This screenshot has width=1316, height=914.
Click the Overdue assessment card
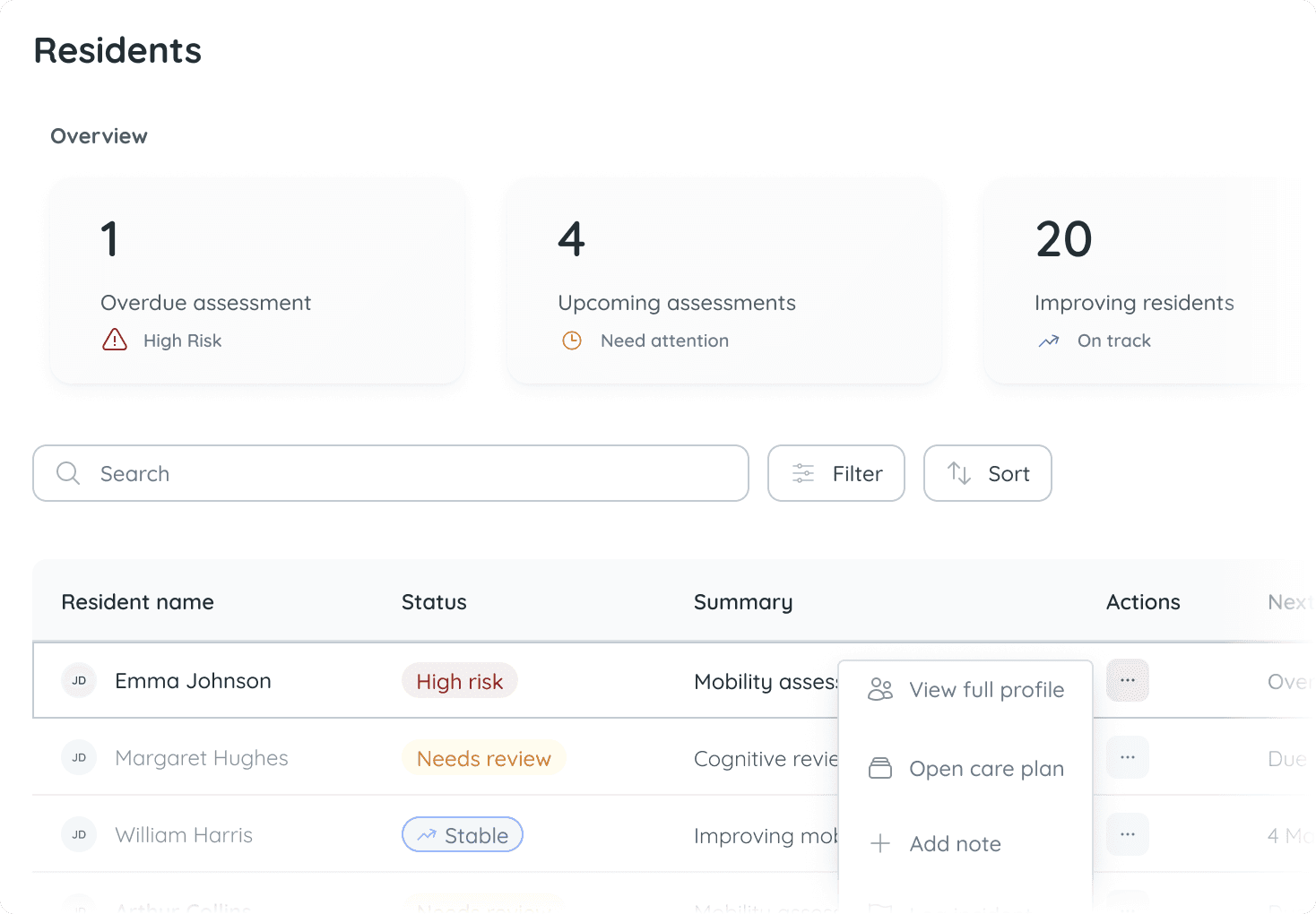coord(257,281)
